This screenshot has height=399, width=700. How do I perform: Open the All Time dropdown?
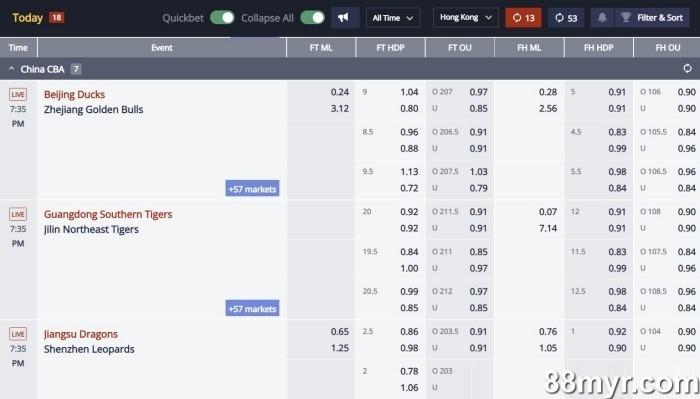pos(393,18)
